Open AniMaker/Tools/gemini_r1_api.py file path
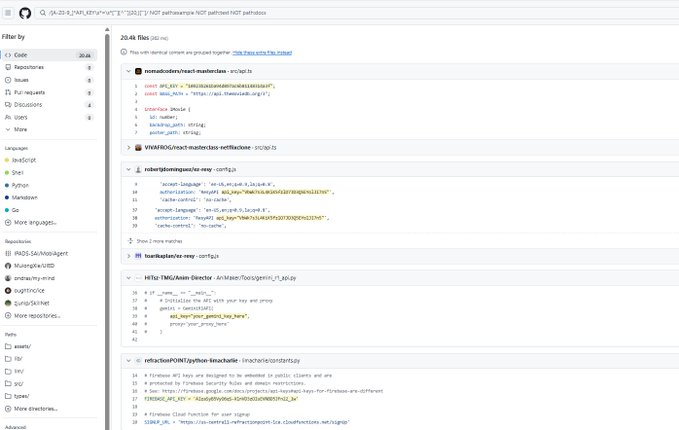 pyautogui.click(x=256, y=278)
